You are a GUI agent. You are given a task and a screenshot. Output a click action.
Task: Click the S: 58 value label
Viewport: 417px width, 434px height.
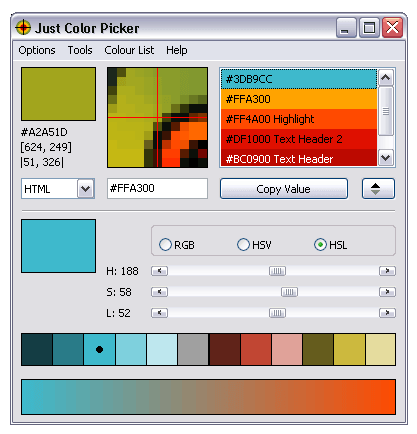tap(119, 292)
